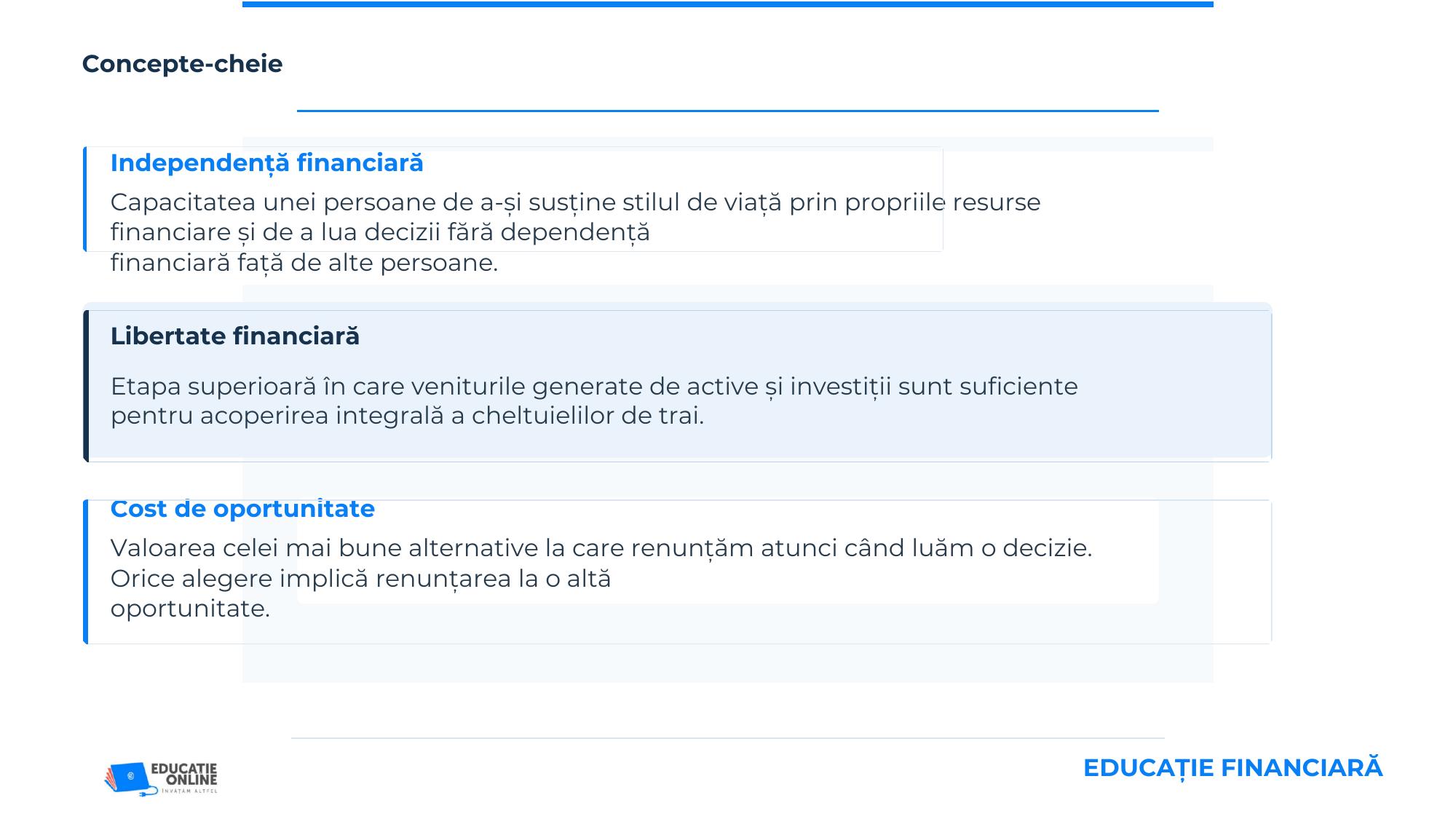This screenshot has height=819, width=1456.
Task: Click the blue divider line under the title
Action: (728, 111)
